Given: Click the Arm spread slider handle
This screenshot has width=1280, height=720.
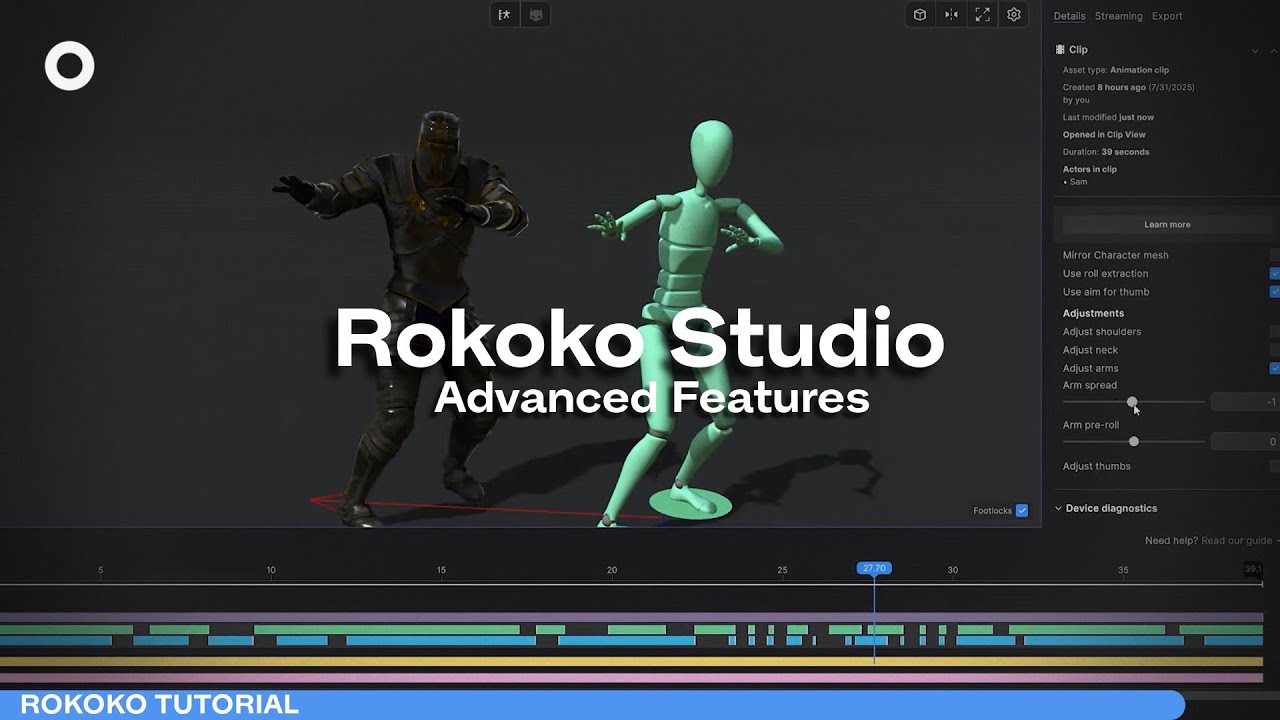Looking at the screenshot, I should (1132, 402).
